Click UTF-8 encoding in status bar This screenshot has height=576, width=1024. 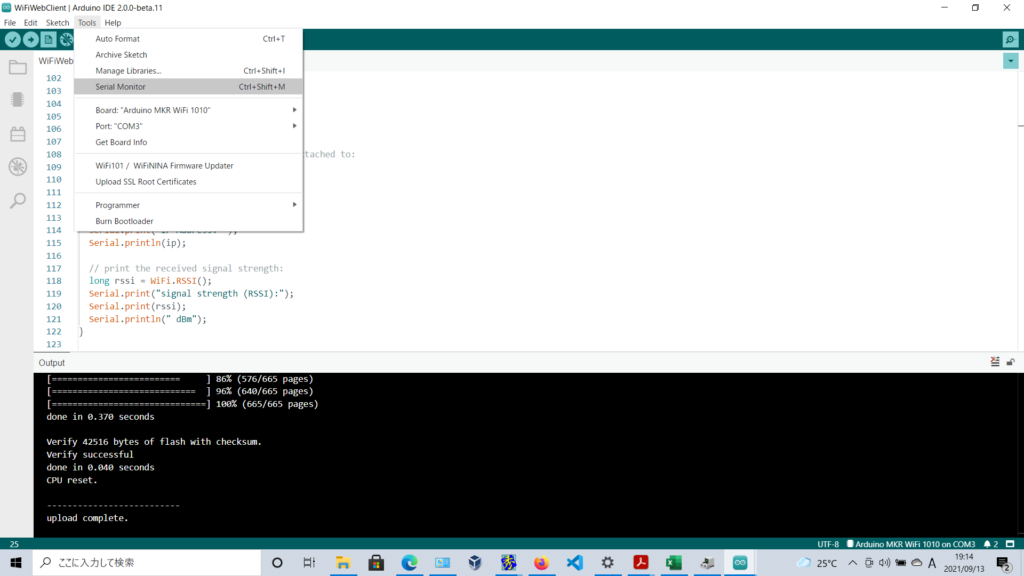click(x=828, y=544)
